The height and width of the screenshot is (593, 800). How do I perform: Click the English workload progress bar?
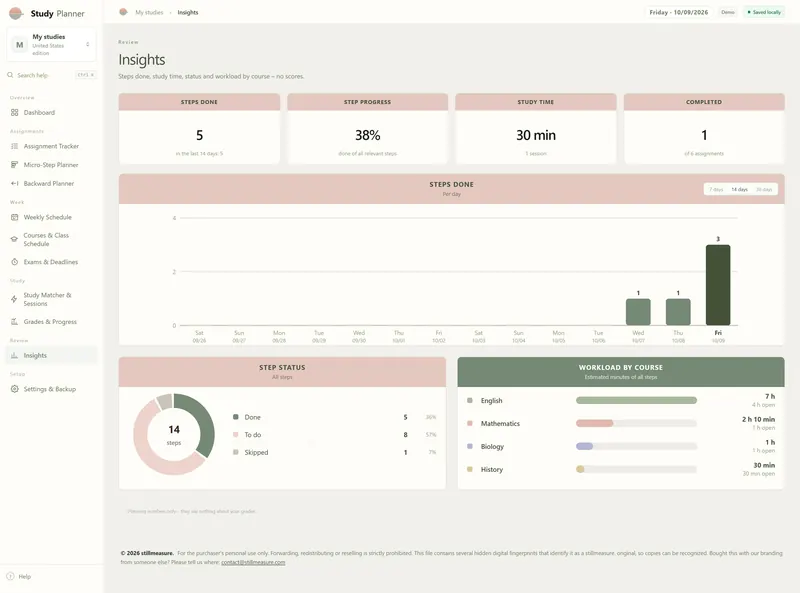636,400
